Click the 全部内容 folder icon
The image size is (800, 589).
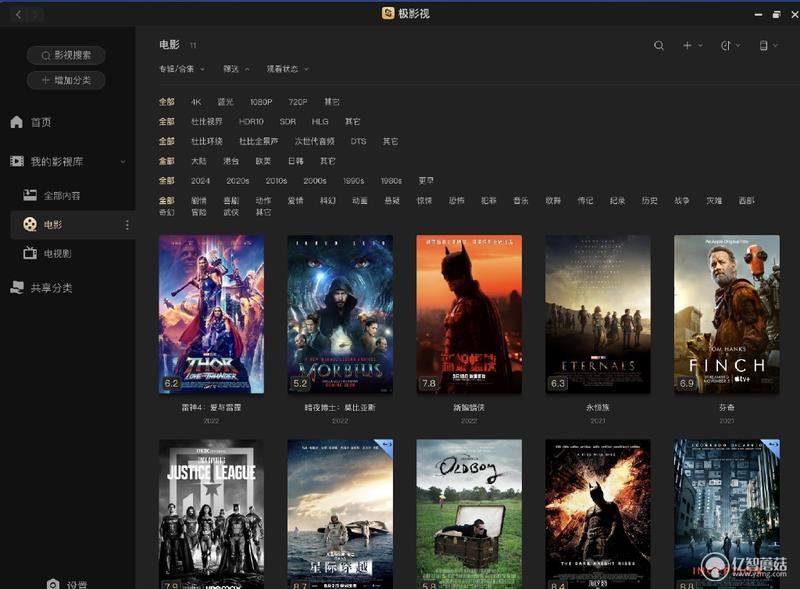click(x=30, y=195)
